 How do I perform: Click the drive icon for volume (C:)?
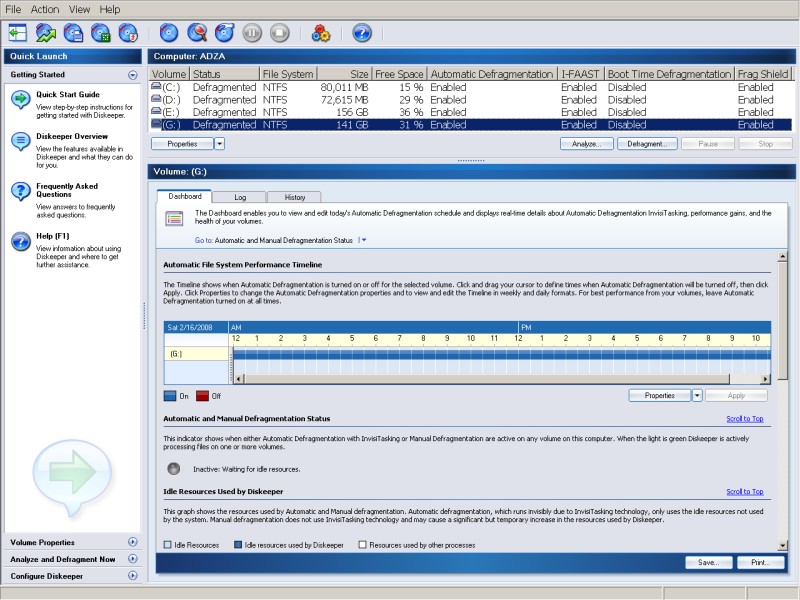(x=156, y=87)
